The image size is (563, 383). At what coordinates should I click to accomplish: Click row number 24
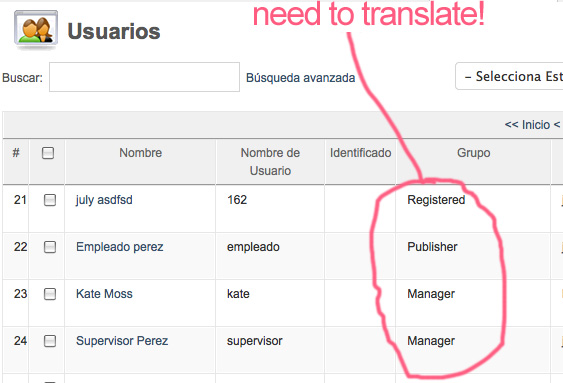tap(20, 341)
